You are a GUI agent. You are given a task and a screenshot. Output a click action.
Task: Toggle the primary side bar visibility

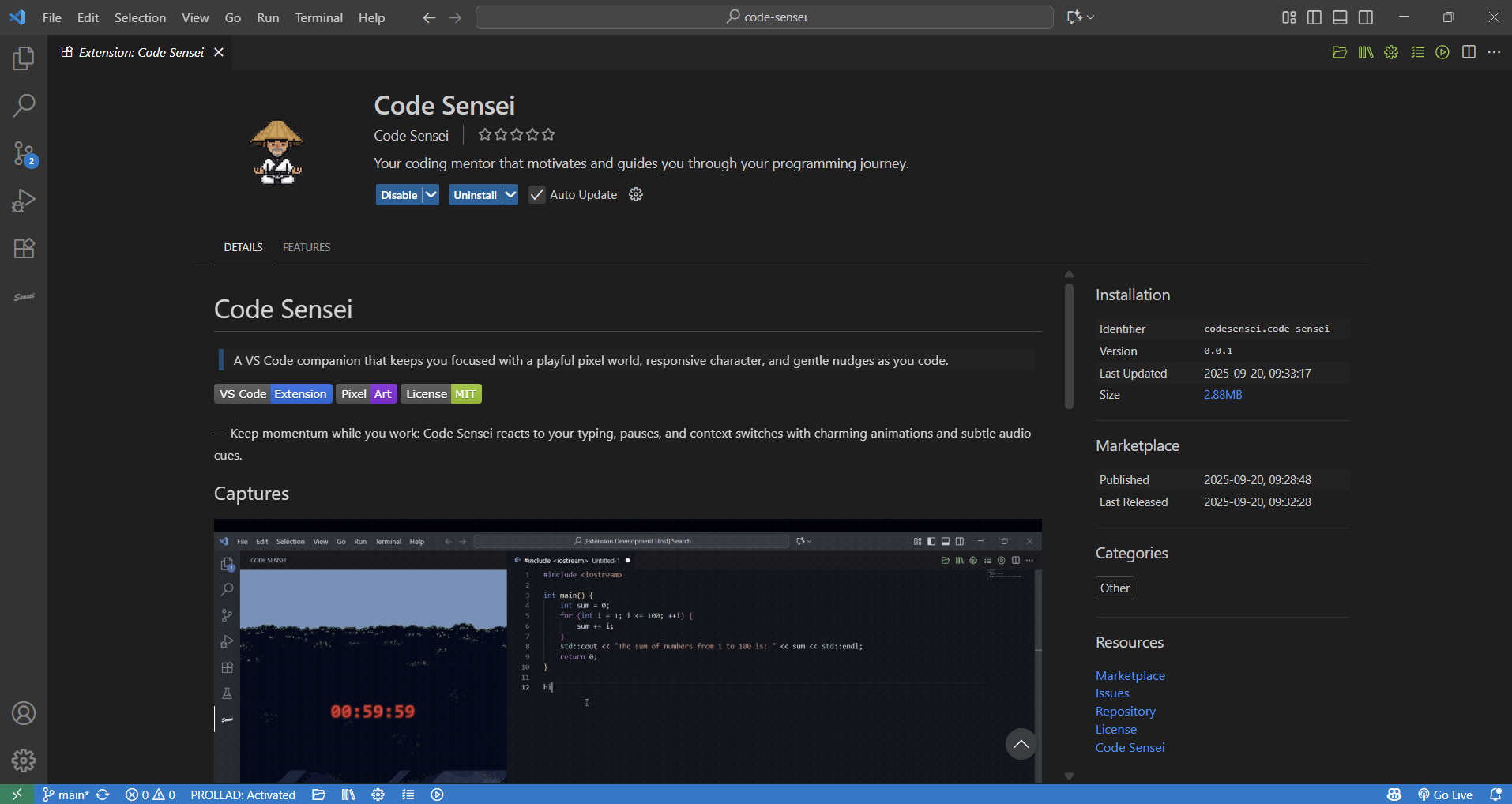(x=1315, y=17)
